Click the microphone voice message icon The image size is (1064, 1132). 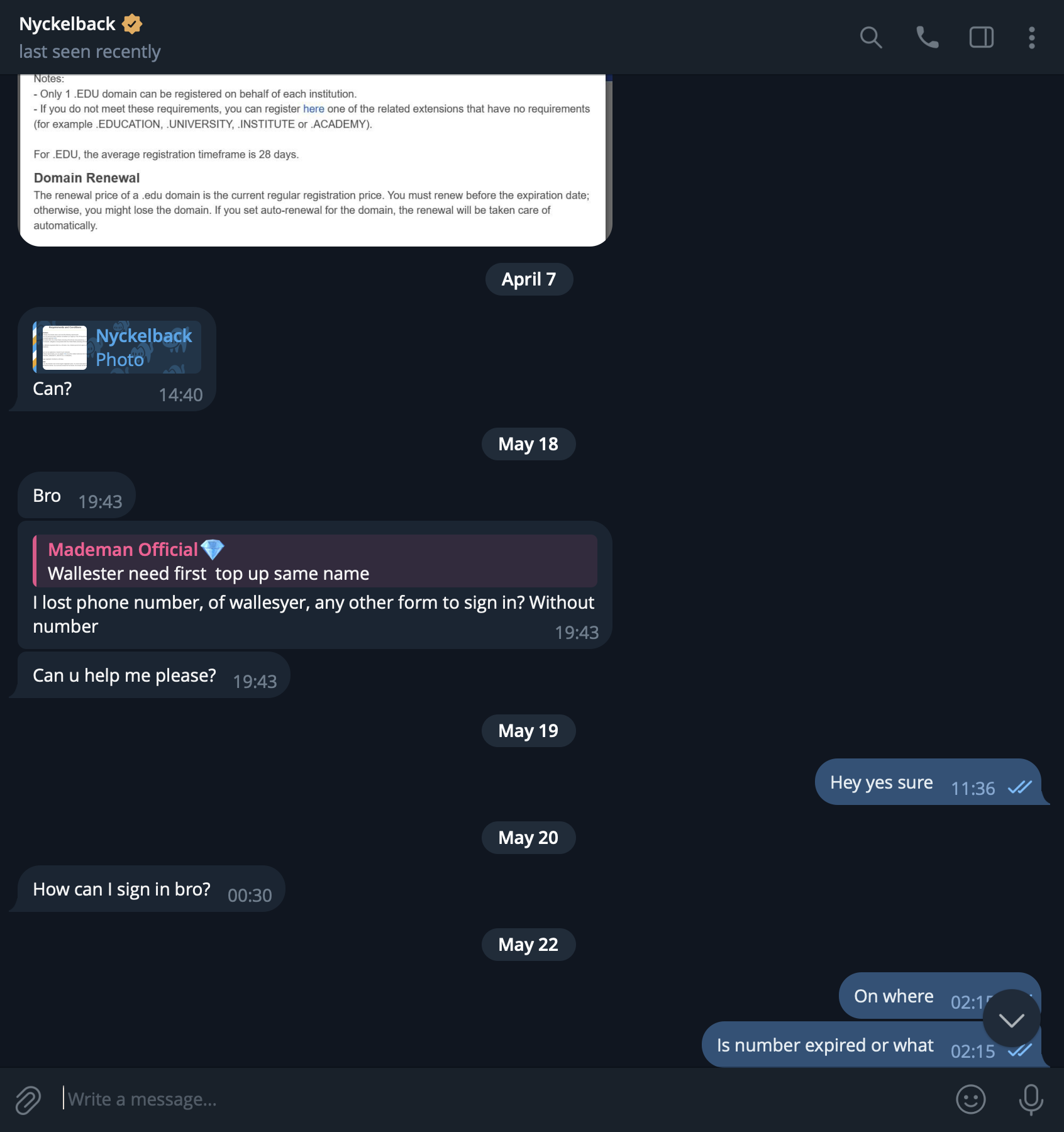[x=1031, y=1099]
